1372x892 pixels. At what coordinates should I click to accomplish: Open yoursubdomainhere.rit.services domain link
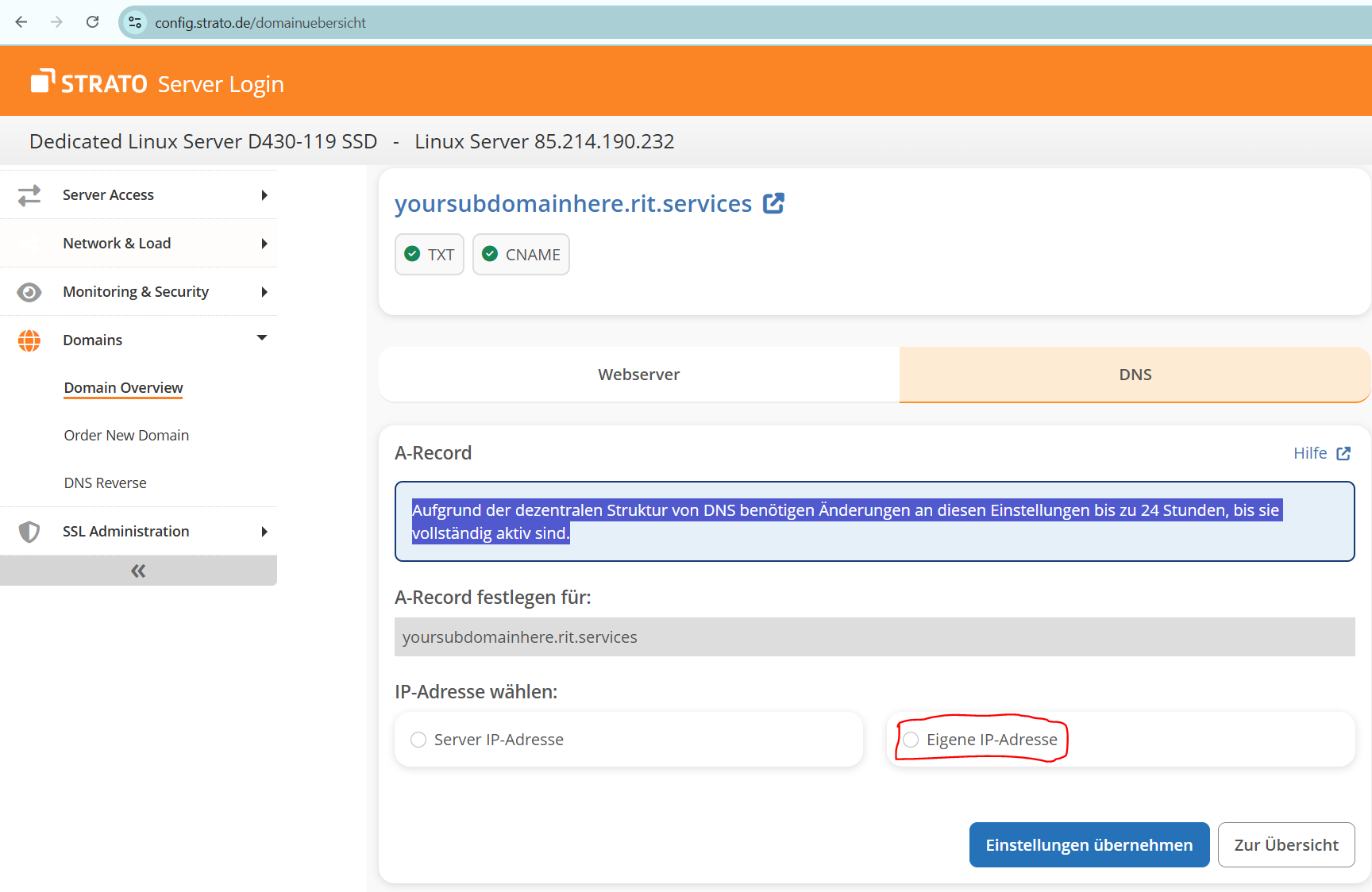coord(573,204)
